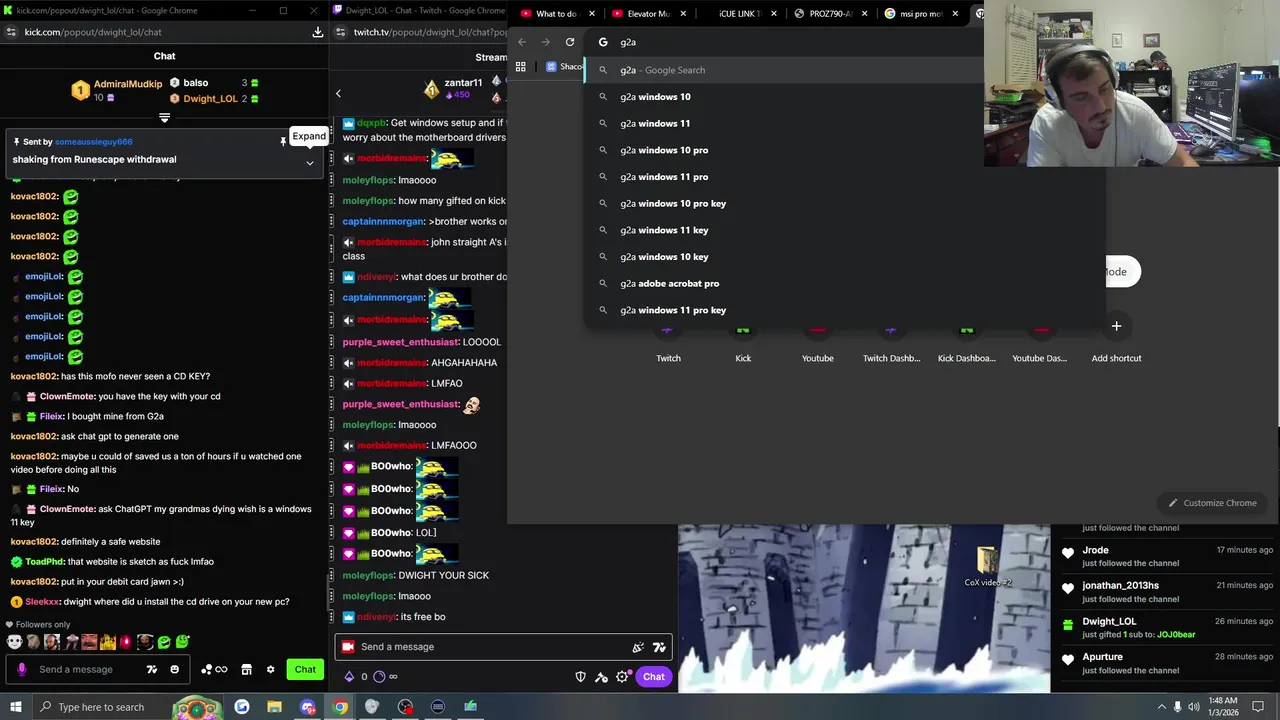Click the microphone icon in Kick message box
Image resolution: width=1280 pixels, height=720 pixels.
click(22, 670)
